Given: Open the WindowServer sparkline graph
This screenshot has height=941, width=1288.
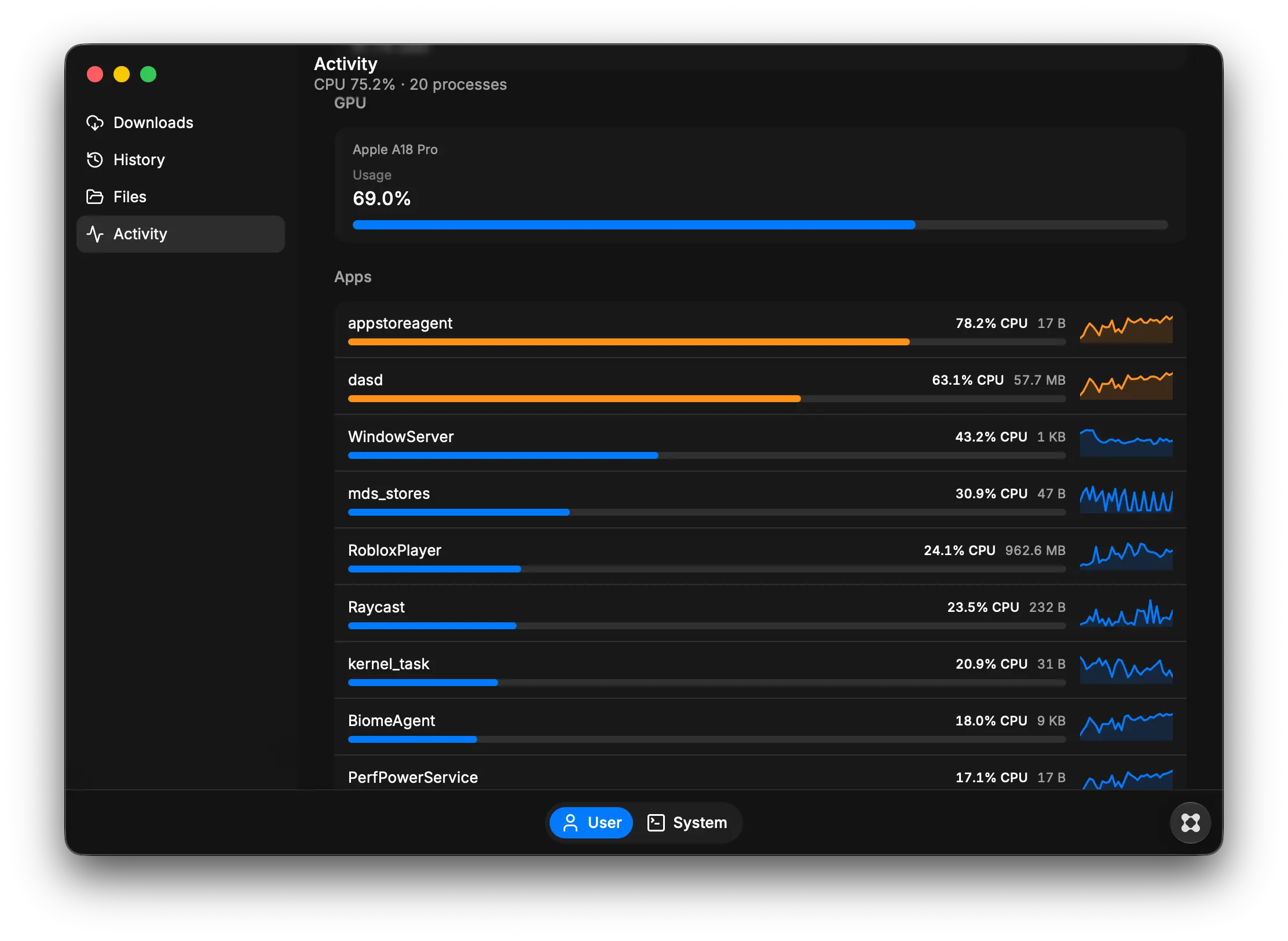Looking at the screenshot, I should 1126,443.
